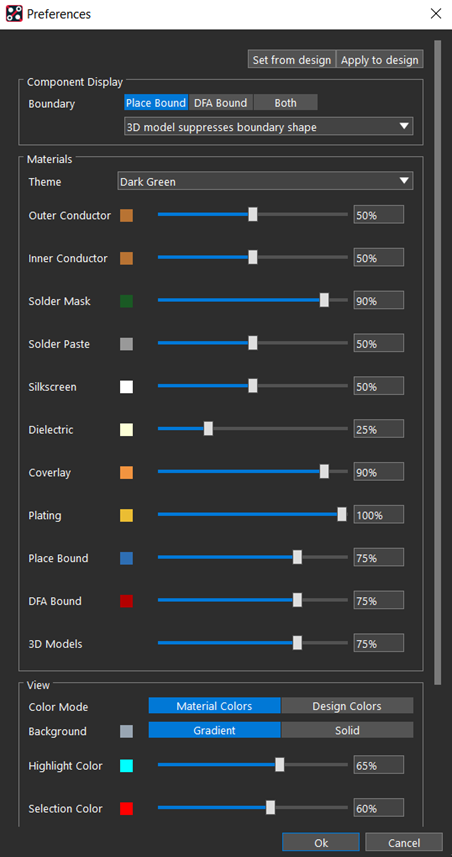This screenshot has height=857, width=452.
Task: Switch boundary display to Both
Action: 285,103
